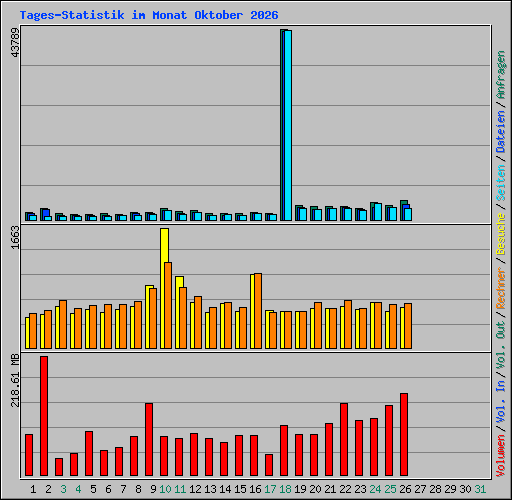The image size is (512, 500).
Task: Click green day 25 axis label
Action: (x=390, y=489)
